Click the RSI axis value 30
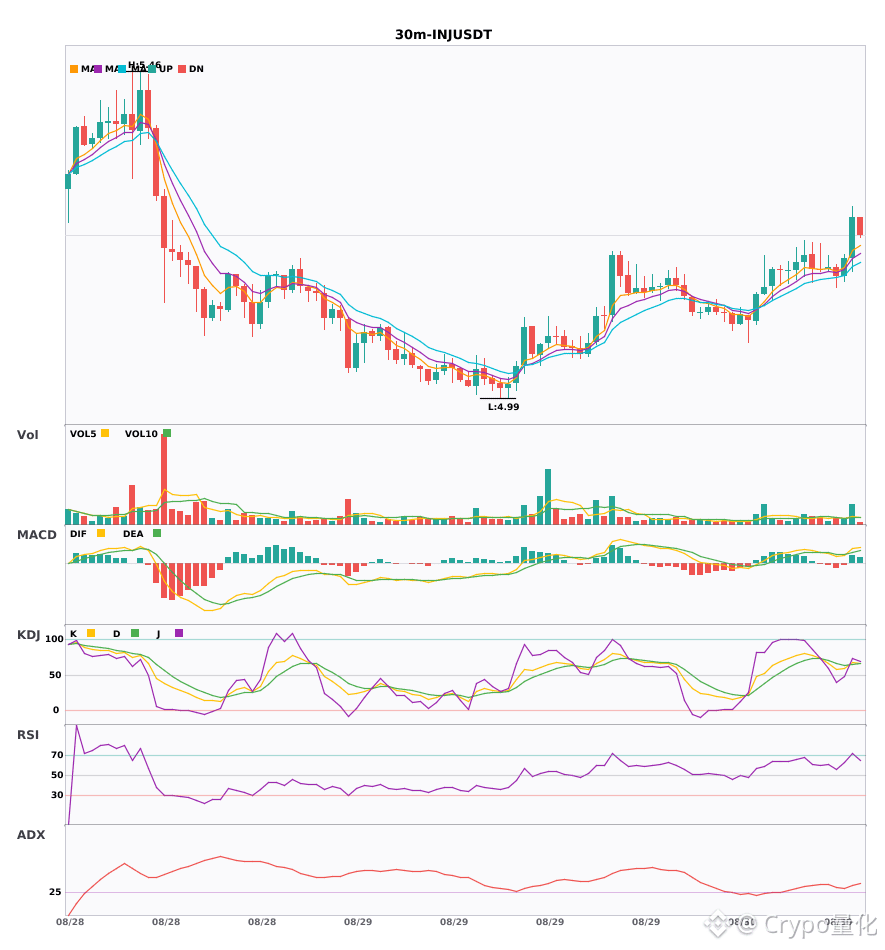The width and height of the screenshot is (885, 950). click(58, 795)
